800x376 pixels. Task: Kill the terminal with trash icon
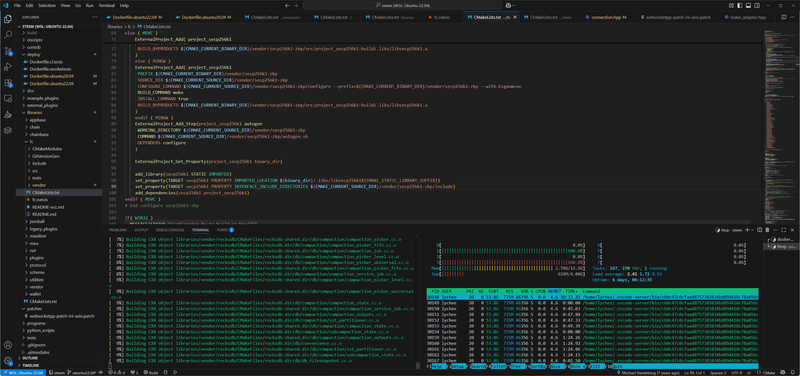[x=767, y=230]
